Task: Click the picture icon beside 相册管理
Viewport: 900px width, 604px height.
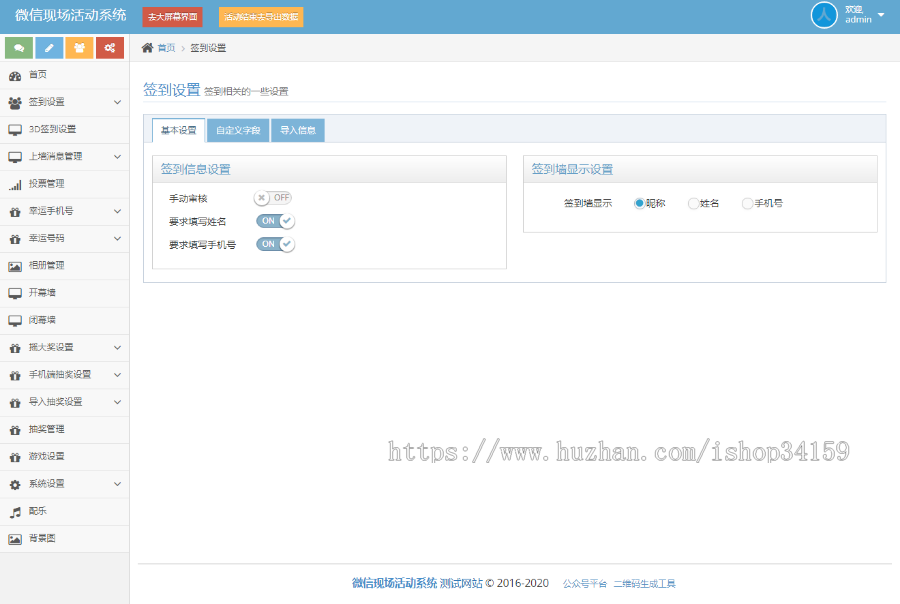Action: pyautogui.click(x=15, y=266)
